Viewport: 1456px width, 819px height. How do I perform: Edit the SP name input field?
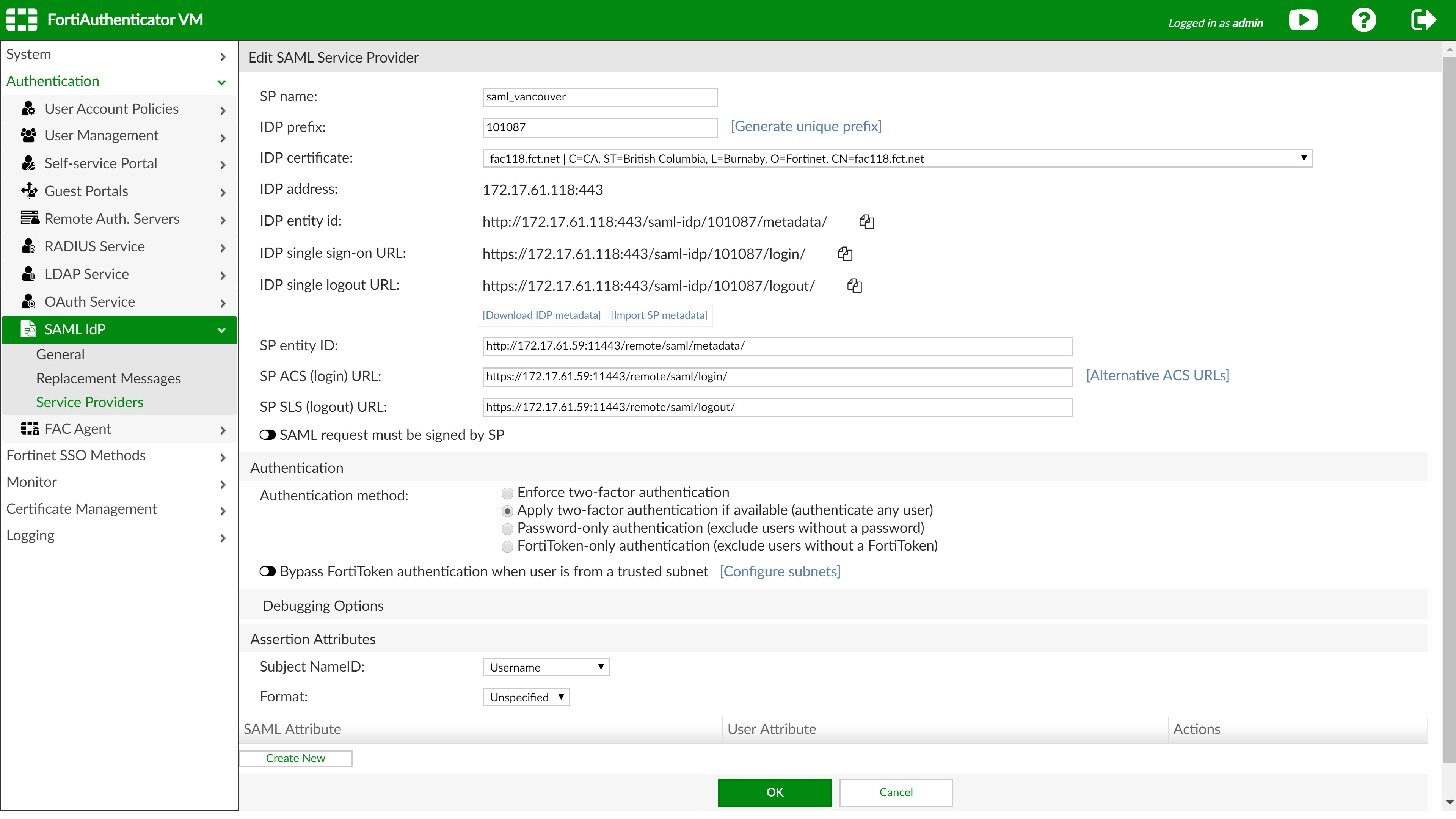pyautogui.click(x=599, y=97)
